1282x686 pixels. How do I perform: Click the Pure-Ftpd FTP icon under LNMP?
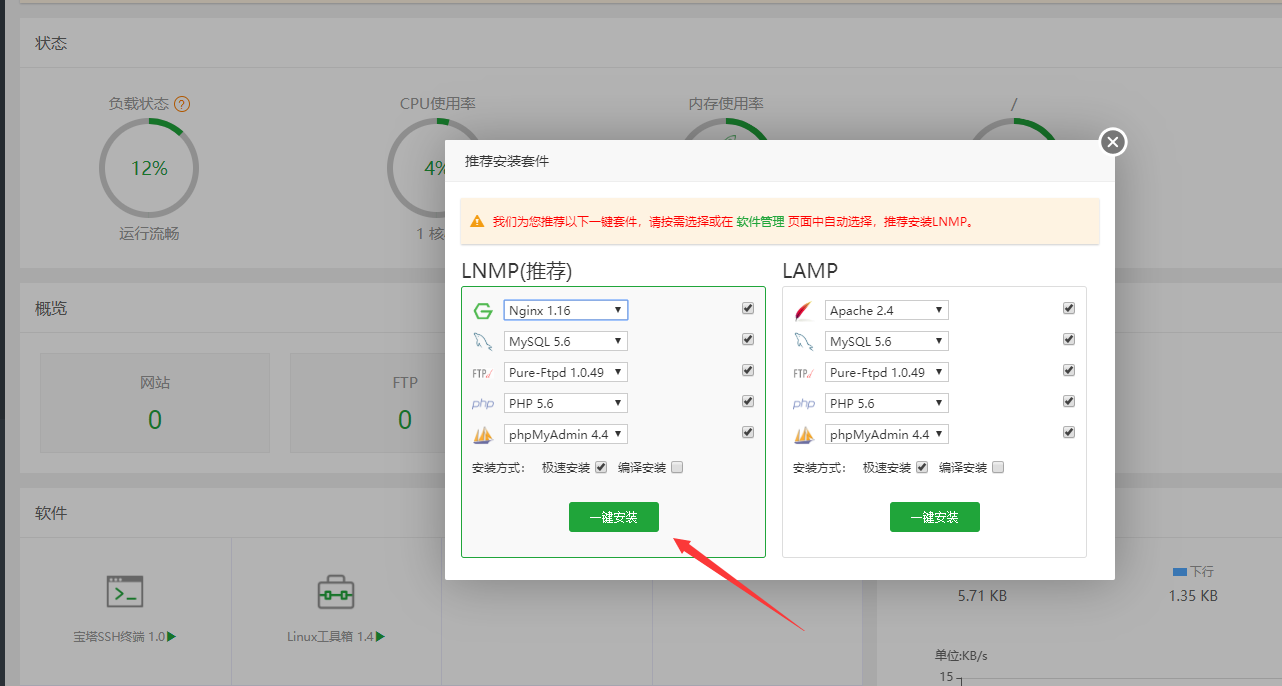coord(483,373)
